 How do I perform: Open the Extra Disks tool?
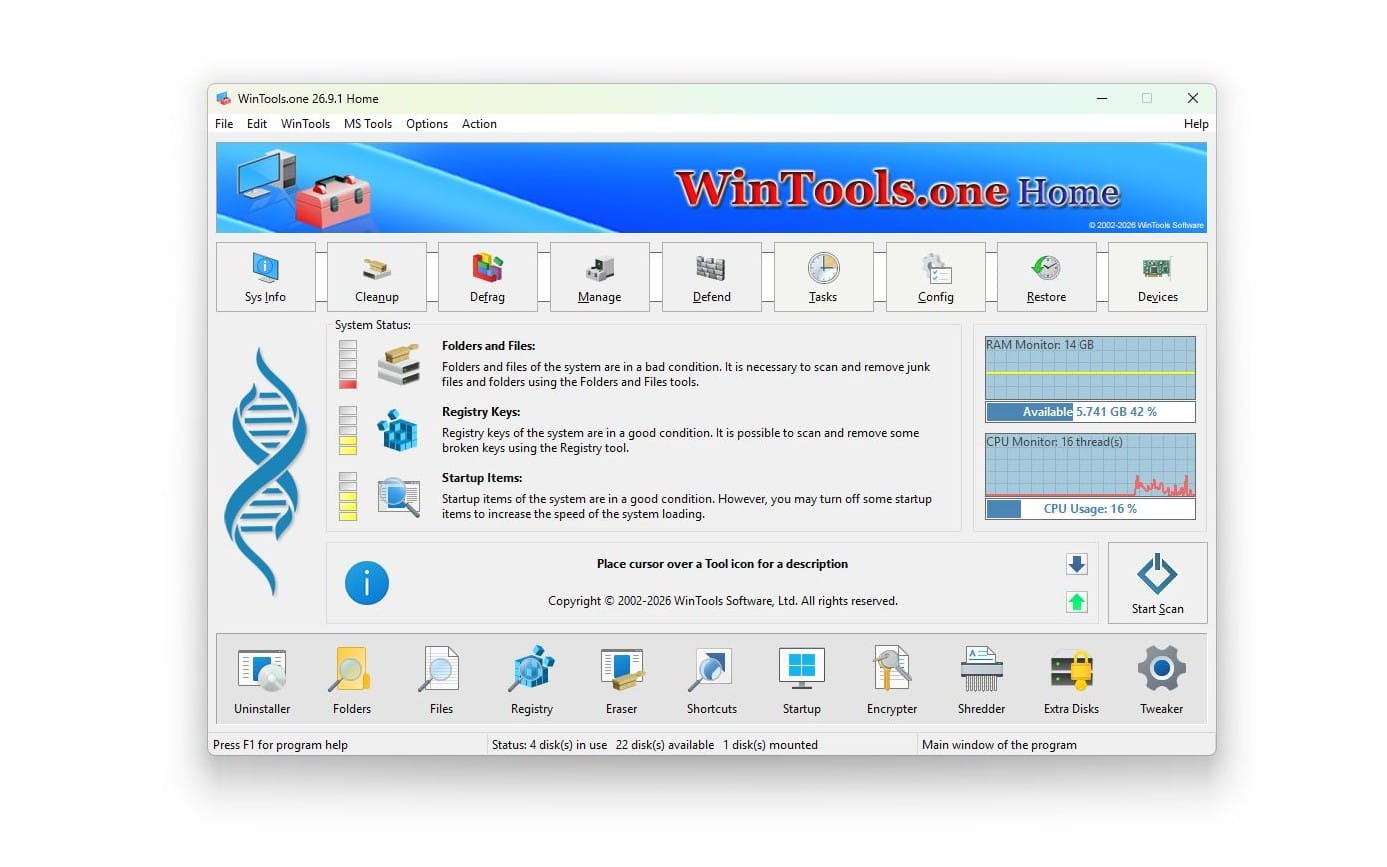[x=1072, y=681]
